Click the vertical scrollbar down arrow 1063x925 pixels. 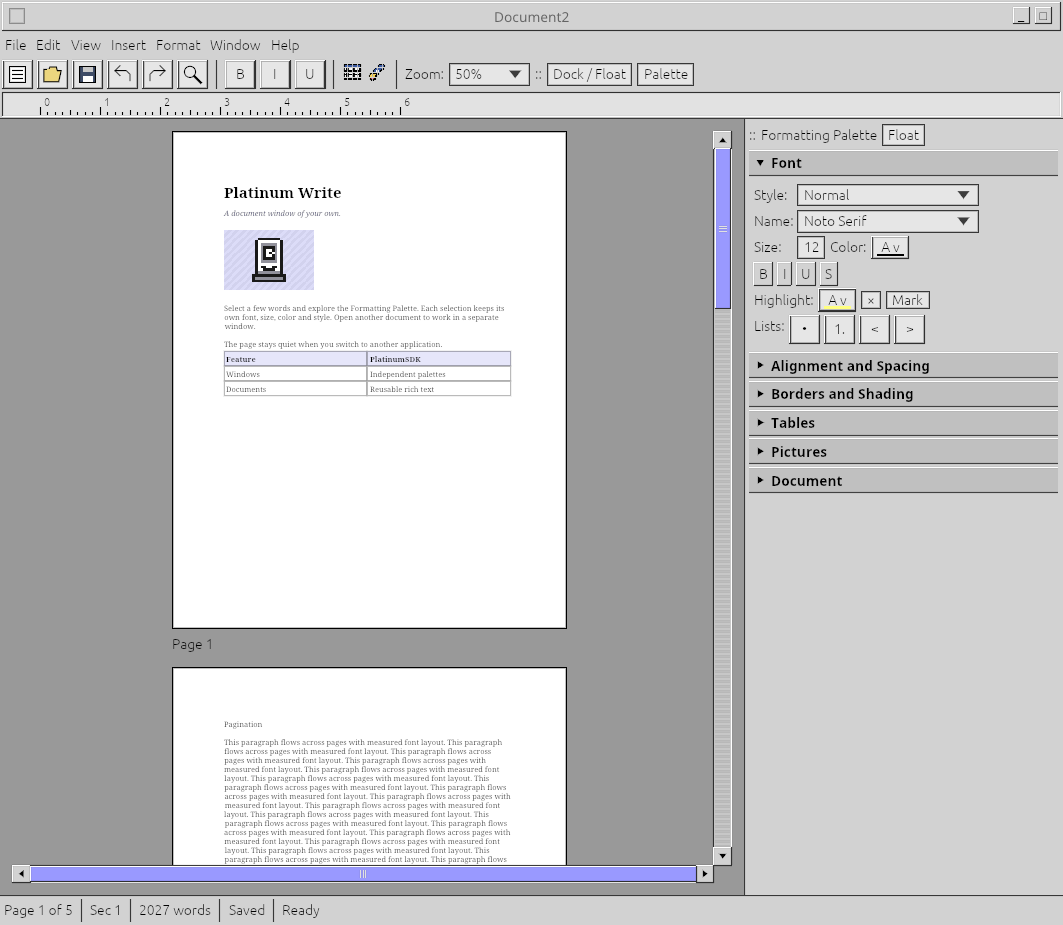point(723,856)
